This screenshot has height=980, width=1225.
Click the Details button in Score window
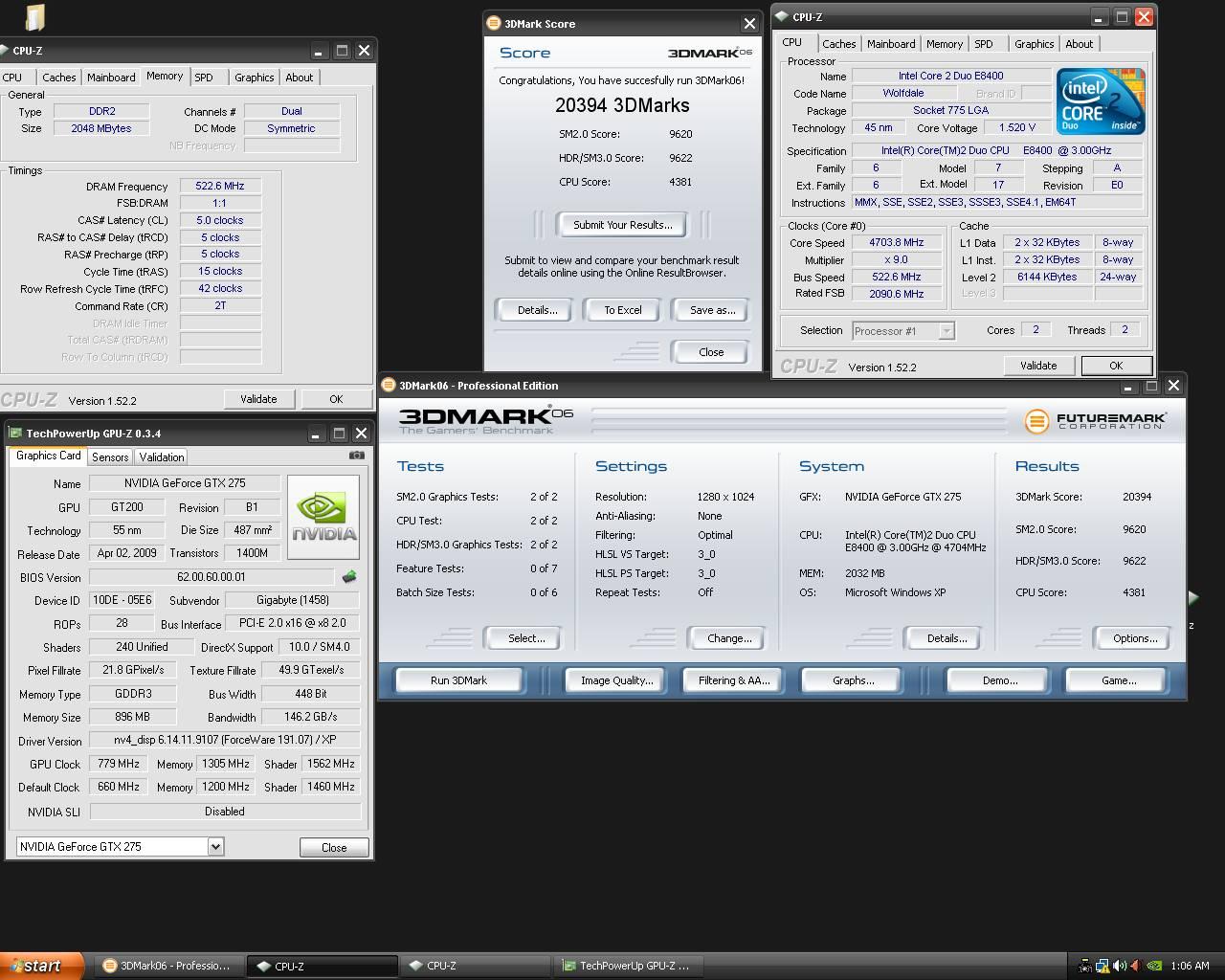[537, 310]
